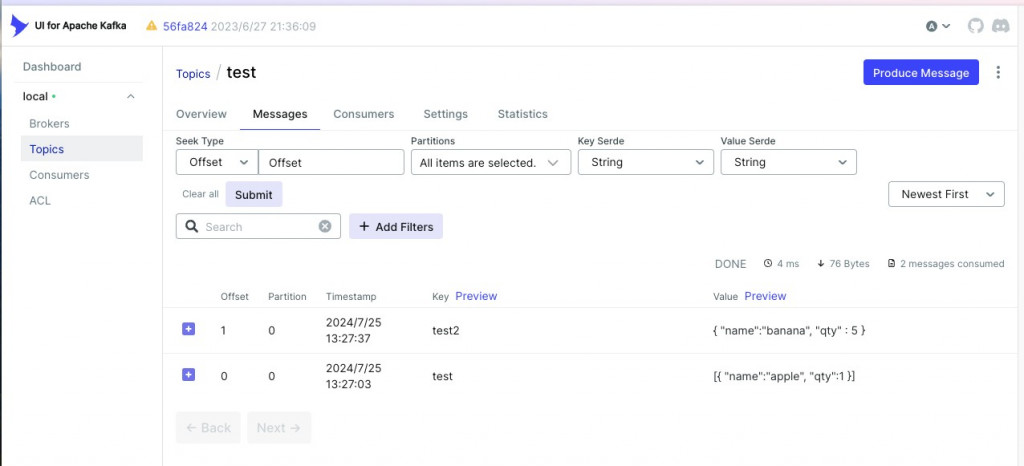Click the version warning triangle icon

tap(152, 26)
